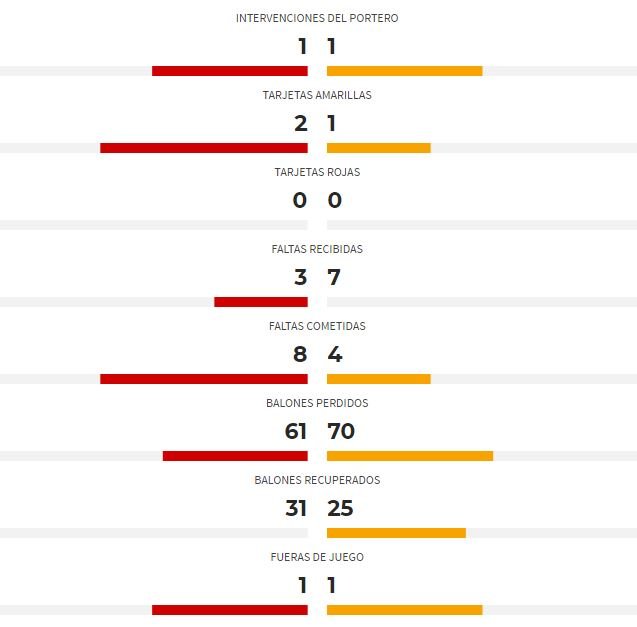Viewport: 637px width, 627px height.
Task: Click the Intervenciones del portero heading
Action: [317, 18]
